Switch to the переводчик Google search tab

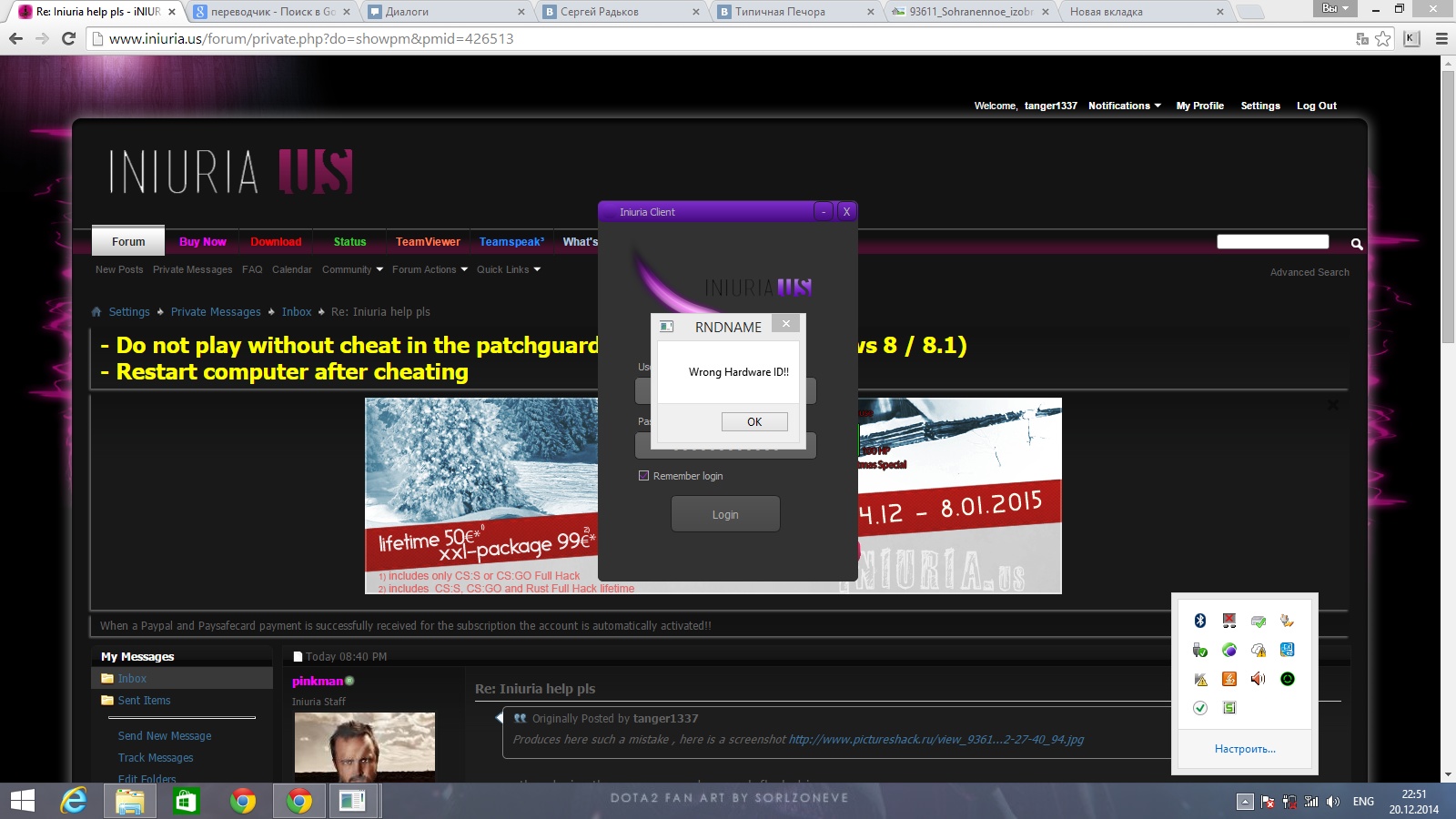(272, 12)
